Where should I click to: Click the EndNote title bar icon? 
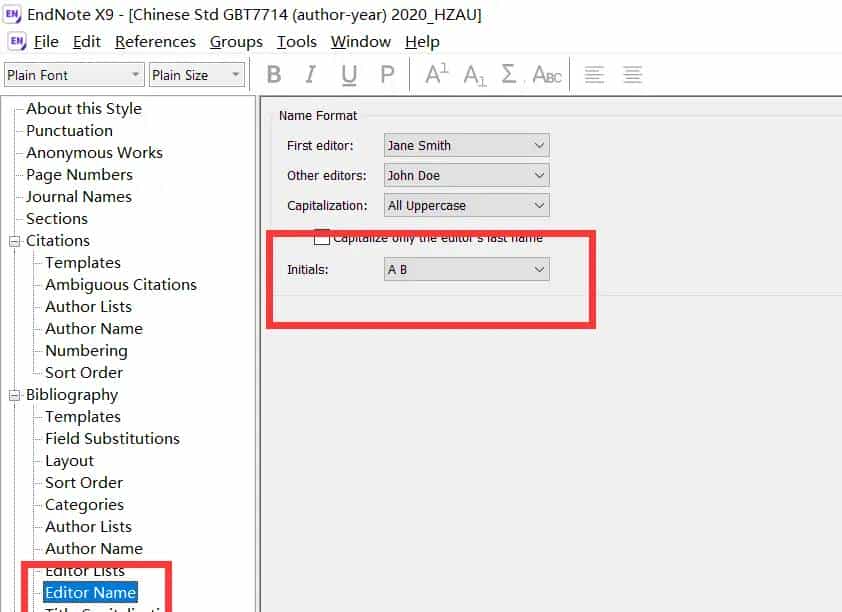tap(12, 14)
